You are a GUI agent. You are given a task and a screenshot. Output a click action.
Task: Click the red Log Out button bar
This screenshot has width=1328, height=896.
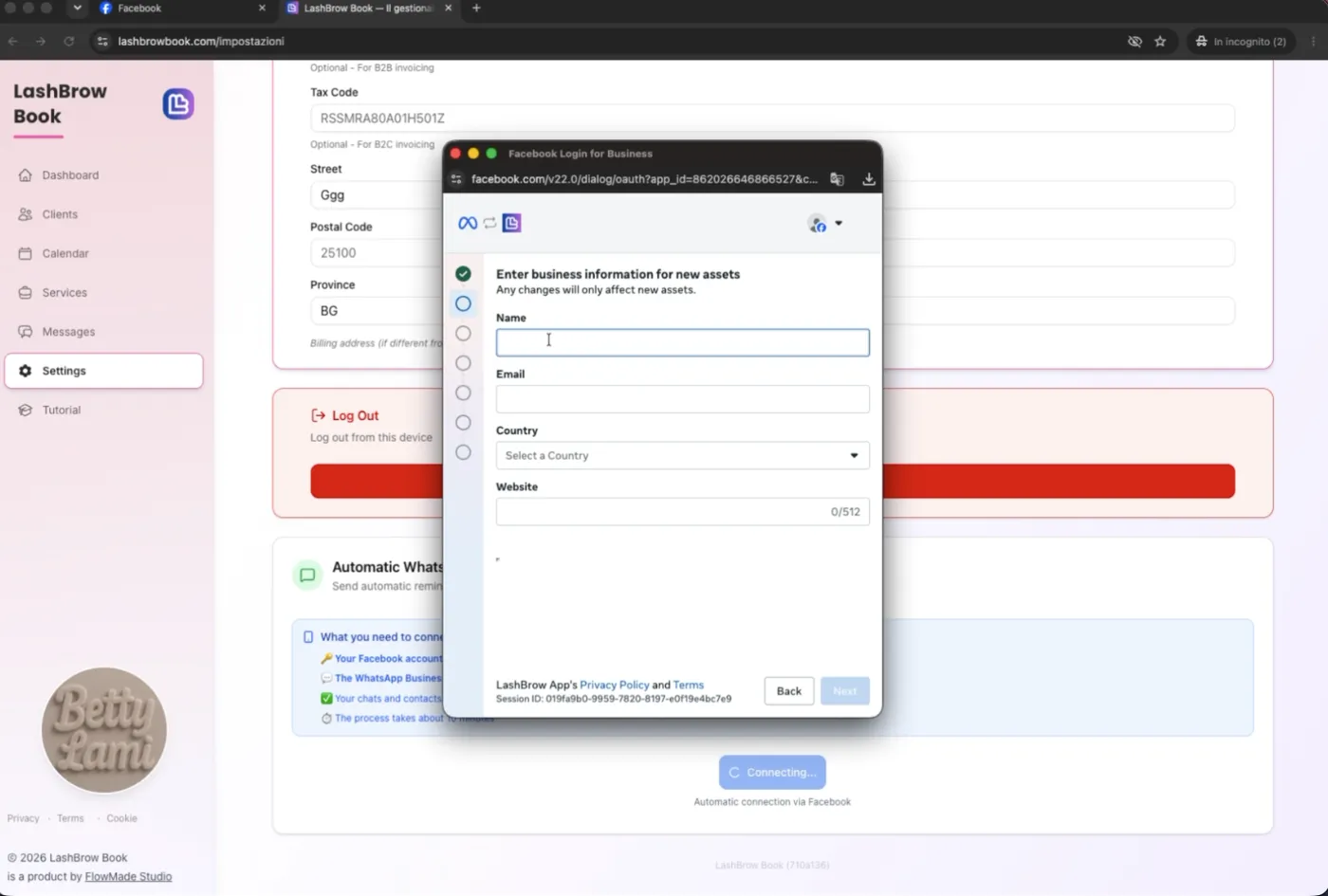tap(772, 482)
